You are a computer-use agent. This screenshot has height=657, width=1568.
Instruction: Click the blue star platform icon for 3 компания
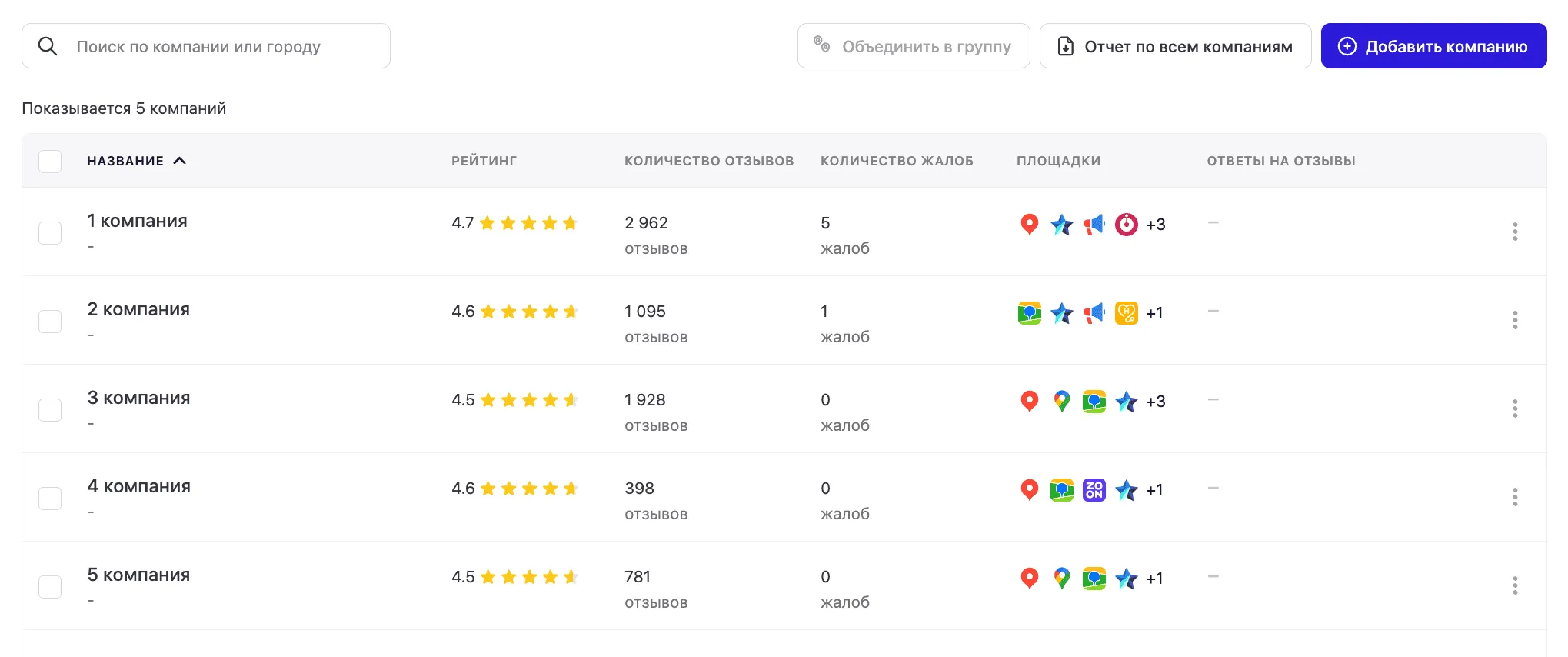pyautogui.click(x=1126, y=402)
